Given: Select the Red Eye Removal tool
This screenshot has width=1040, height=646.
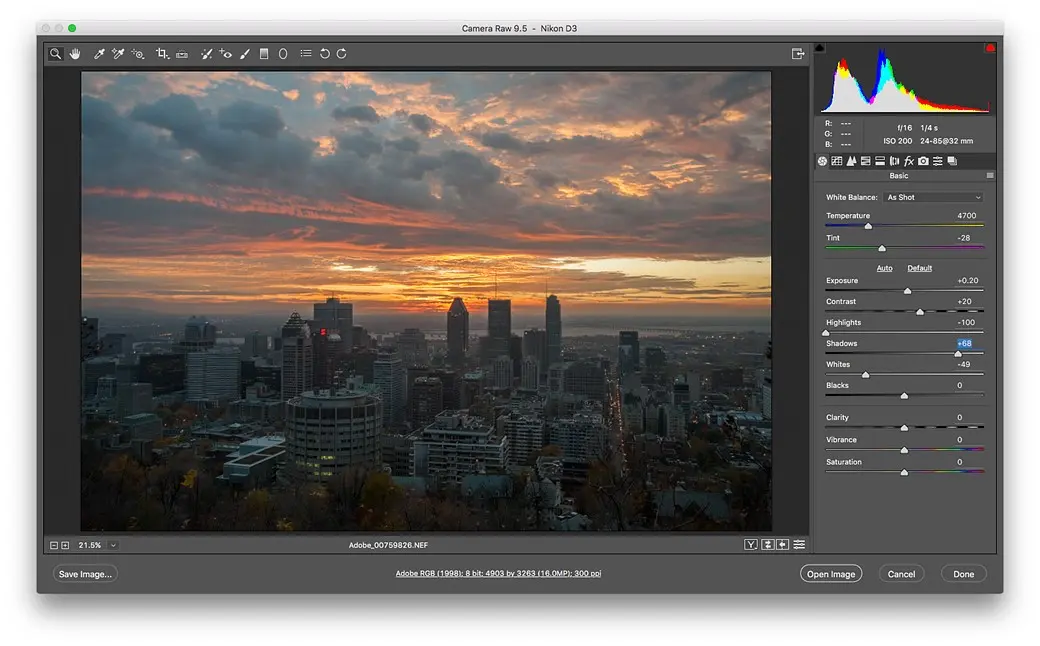Looking at the screenshot, I should point(226,54).
